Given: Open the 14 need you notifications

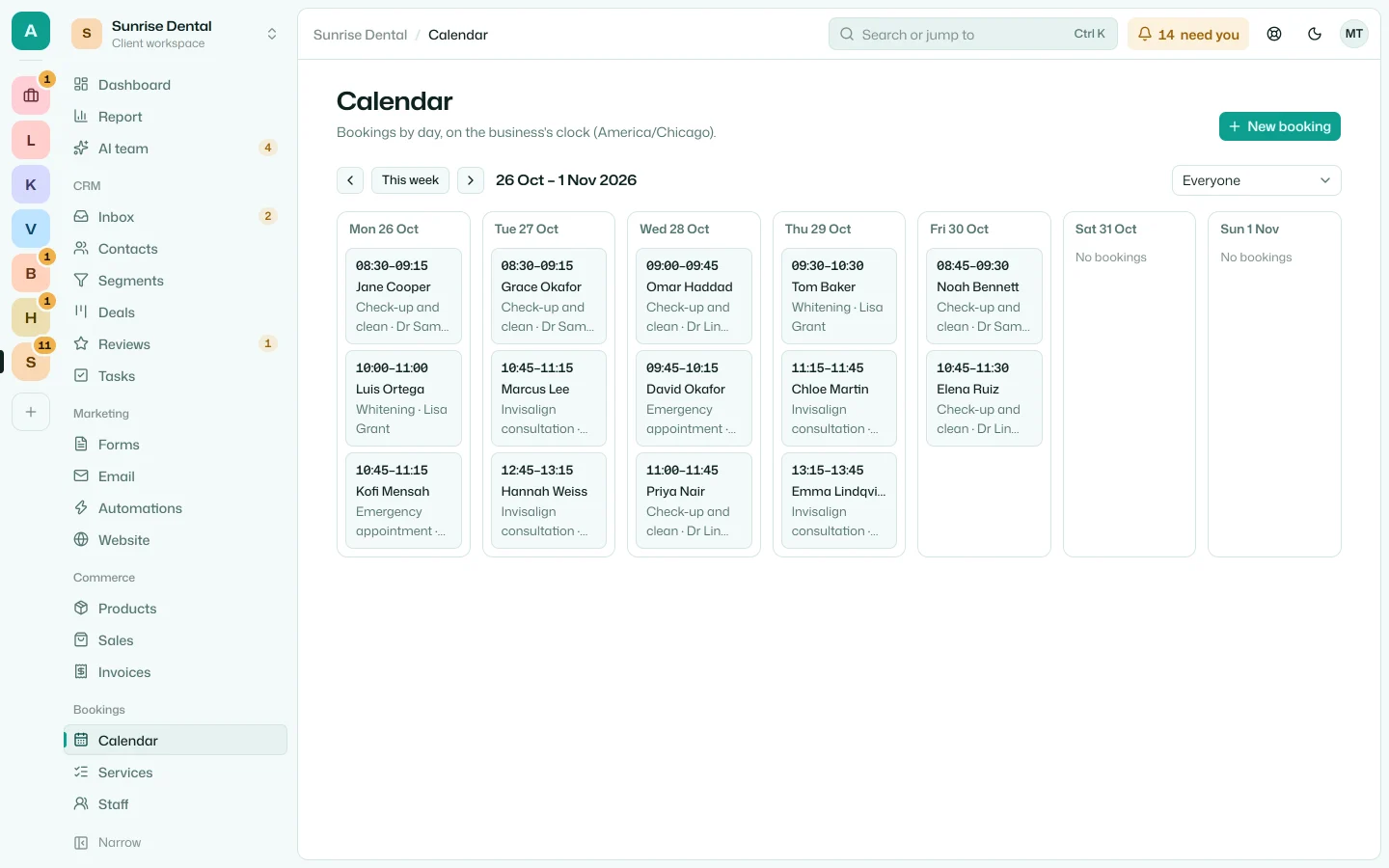Looking at the screenshot, I should pos(1188,34).
